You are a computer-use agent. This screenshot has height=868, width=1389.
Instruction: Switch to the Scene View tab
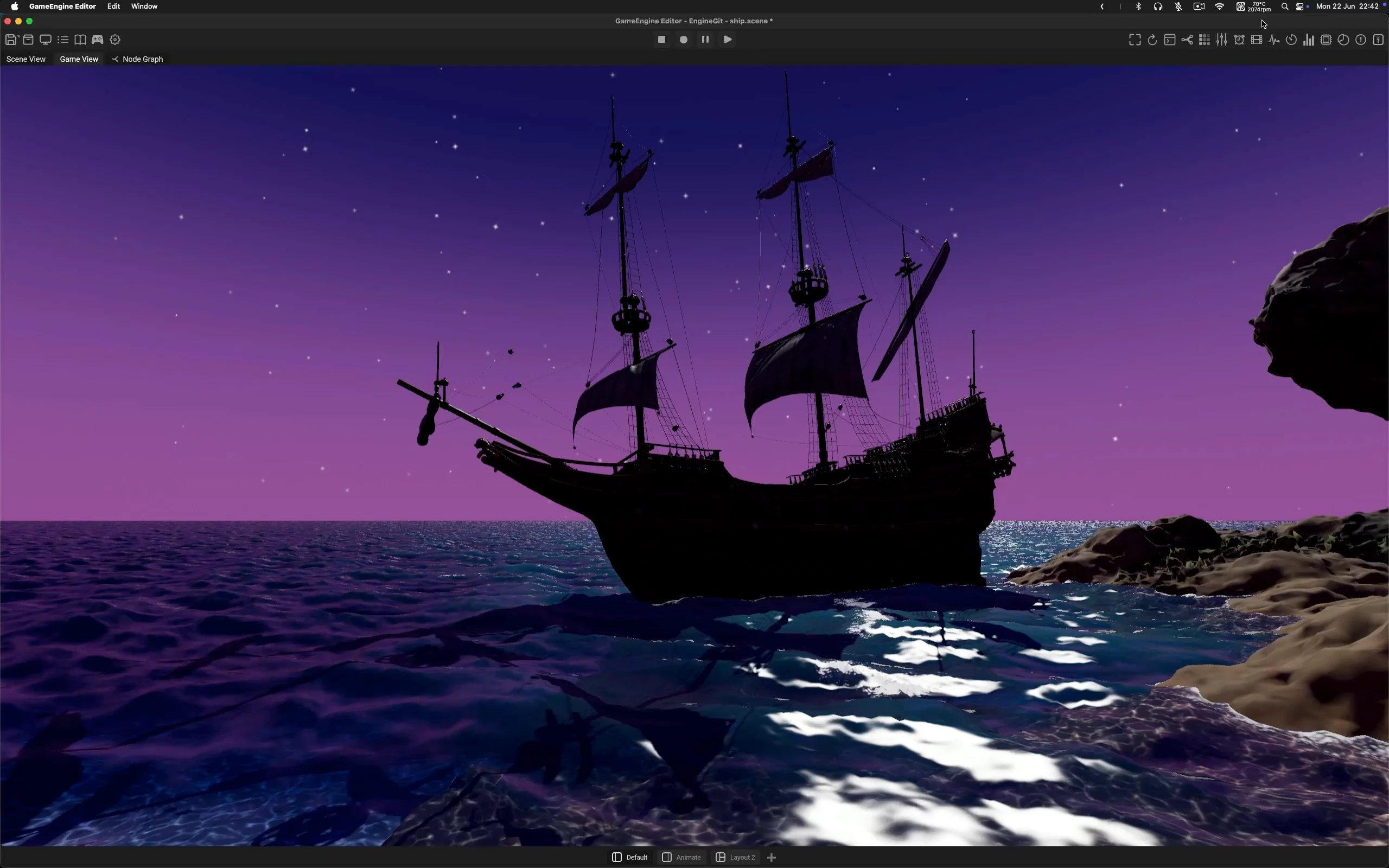pyautogui.click(x=26, y=59)
